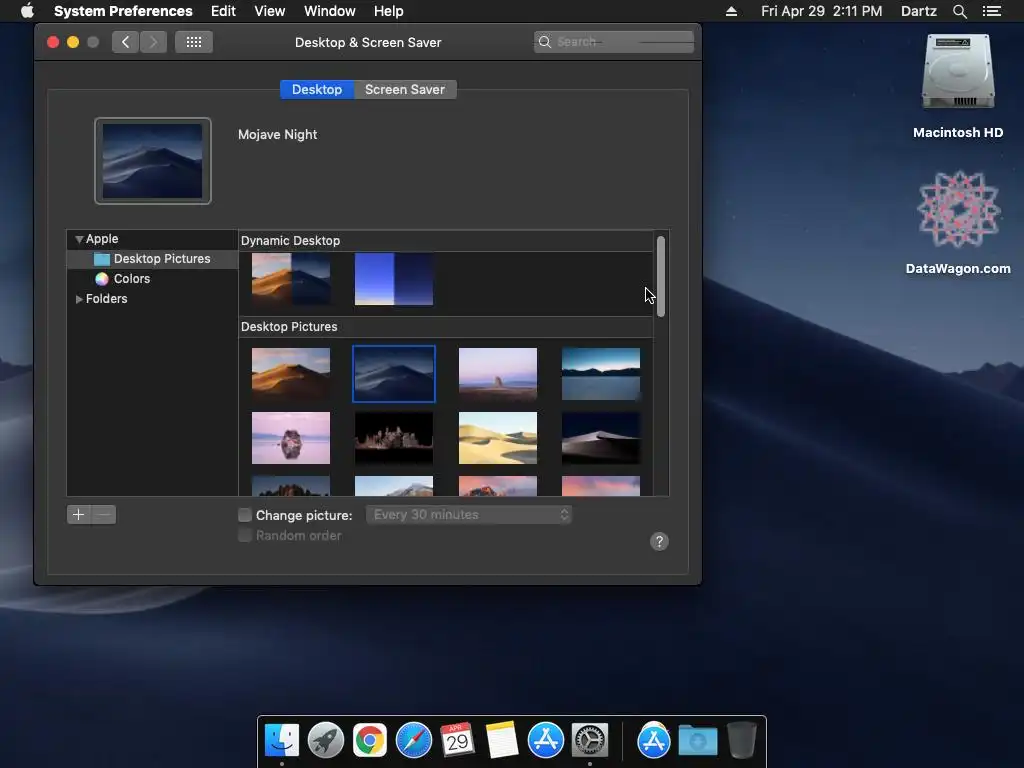Viewport: 1024px width, 768px height.
Task: Collapse the Apple section triangle
Action: coord(79,239)
